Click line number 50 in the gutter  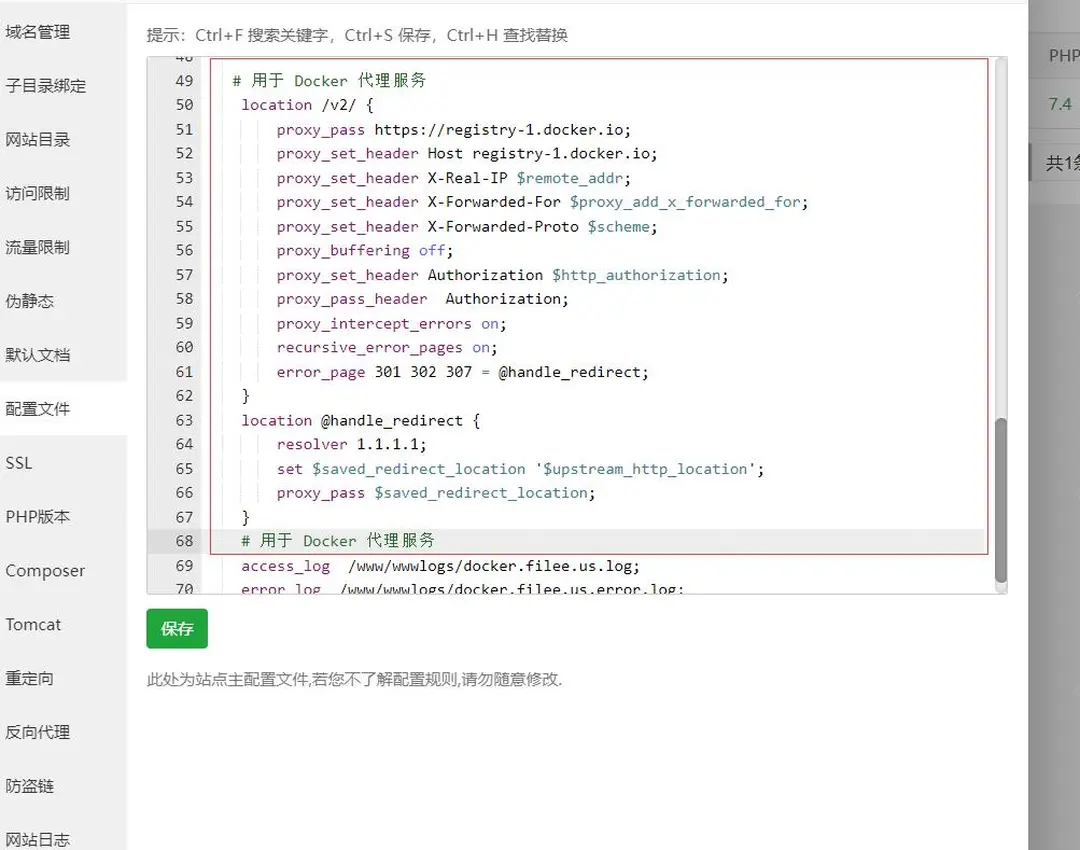coord(184,105)
